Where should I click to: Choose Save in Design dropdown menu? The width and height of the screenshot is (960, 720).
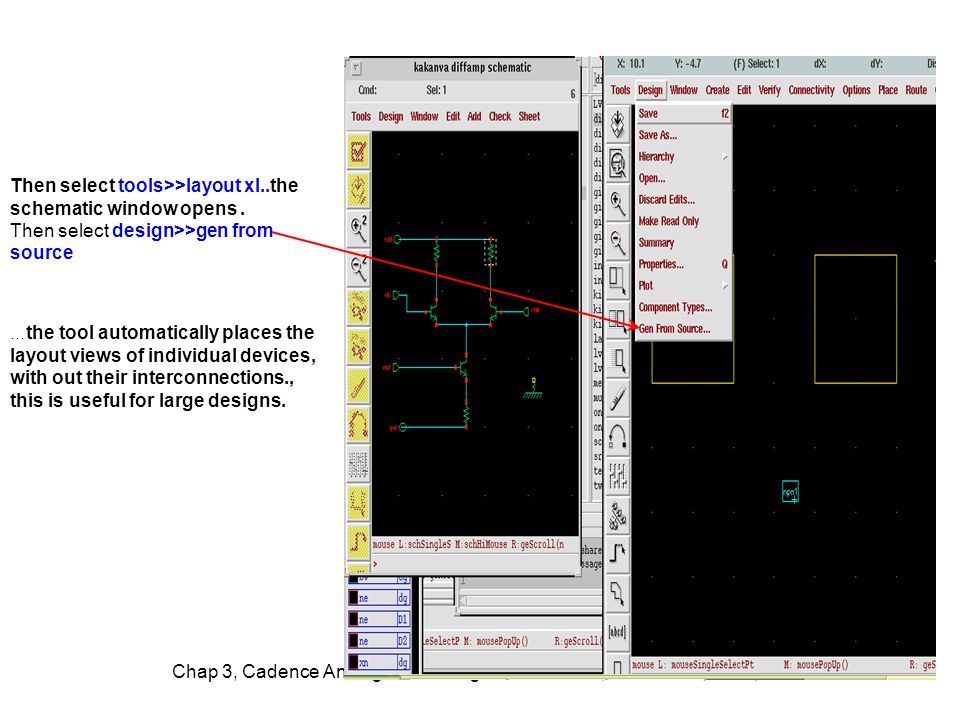683,113
